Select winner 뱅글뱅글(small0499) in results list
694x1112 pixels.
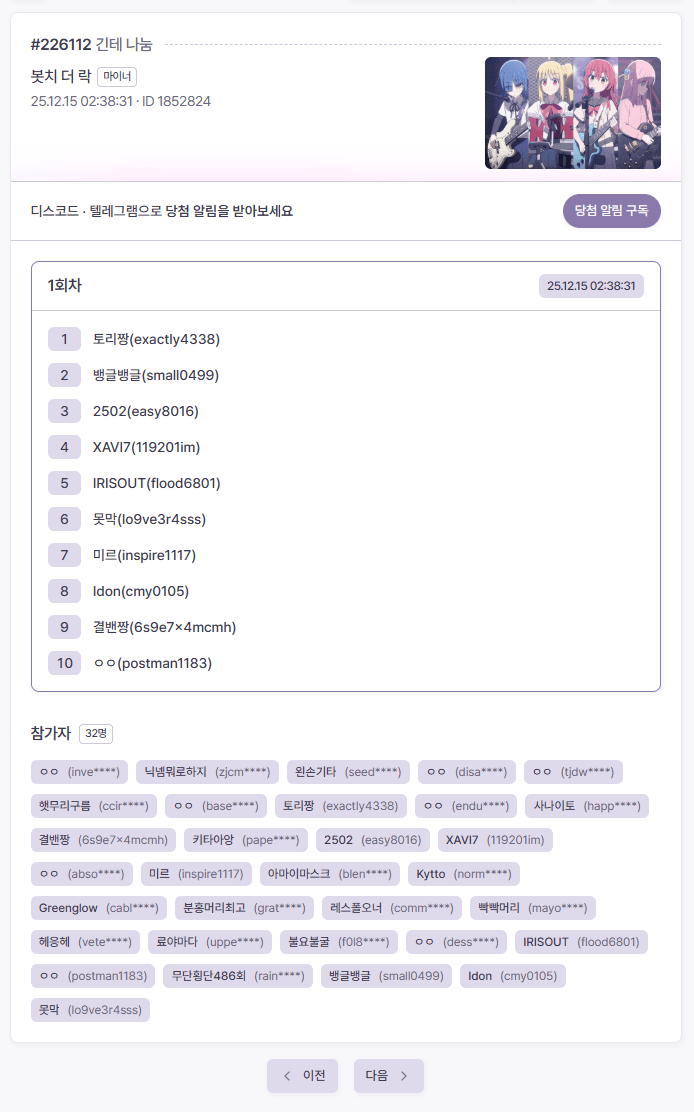coord(163,375)
